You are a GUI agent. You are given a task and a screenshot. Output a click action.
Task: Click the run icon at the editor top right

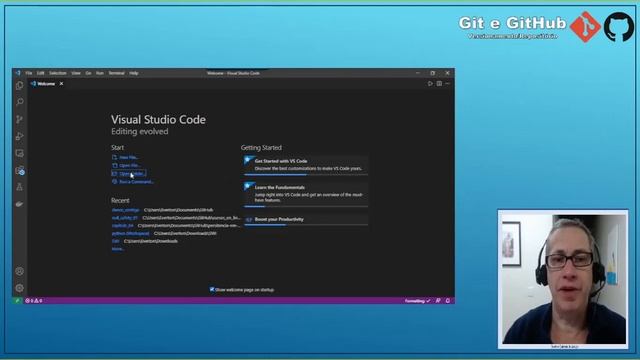point(430,84)
